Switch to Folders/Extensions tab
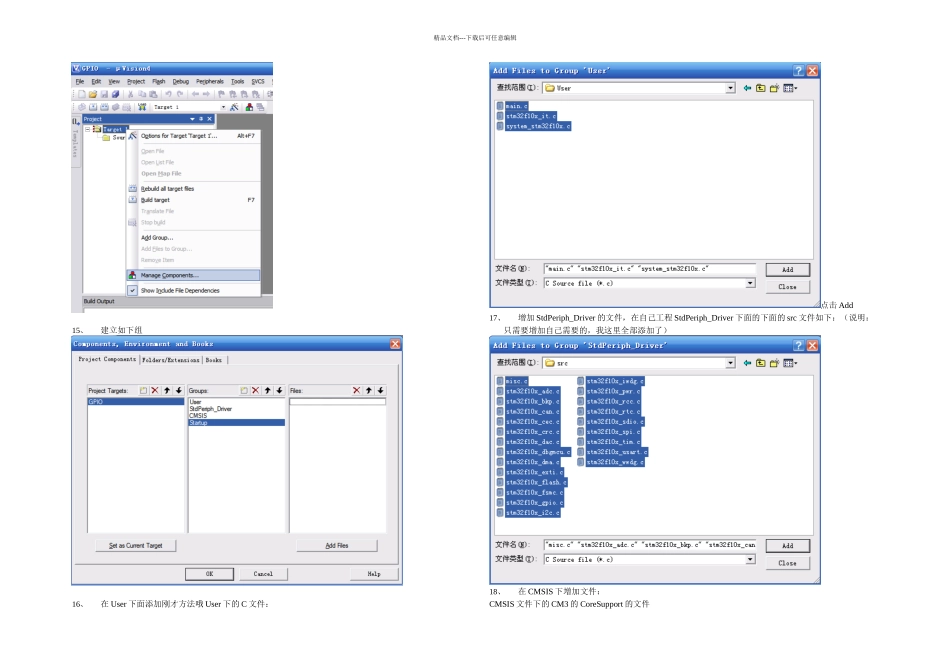950x672 pixels. click(x=171, y=360)
